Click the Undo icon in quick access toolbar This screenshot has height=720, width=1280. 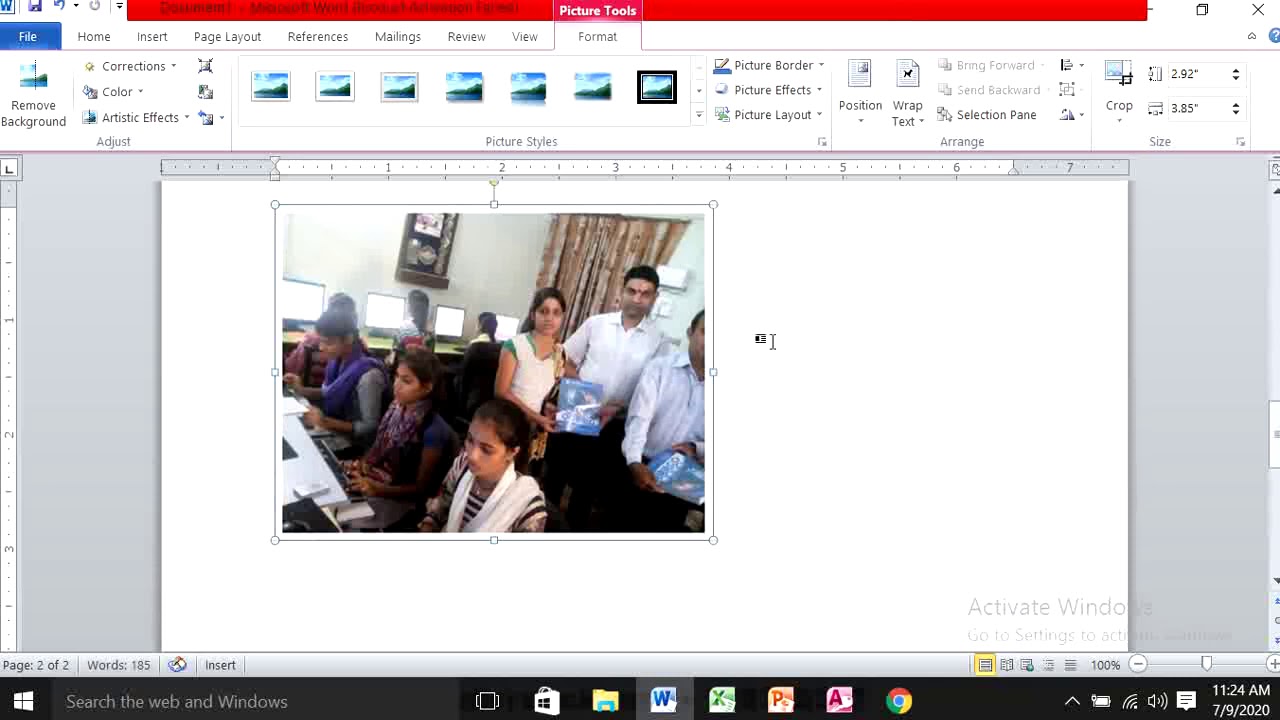[59, 7]
